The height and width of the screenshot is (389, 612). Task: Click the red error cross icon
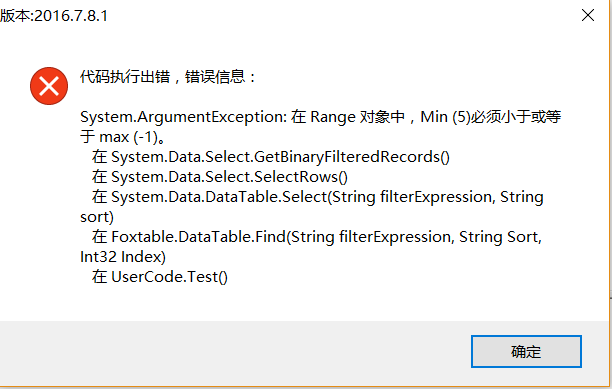pyautogui.click(x=49, y=86)
